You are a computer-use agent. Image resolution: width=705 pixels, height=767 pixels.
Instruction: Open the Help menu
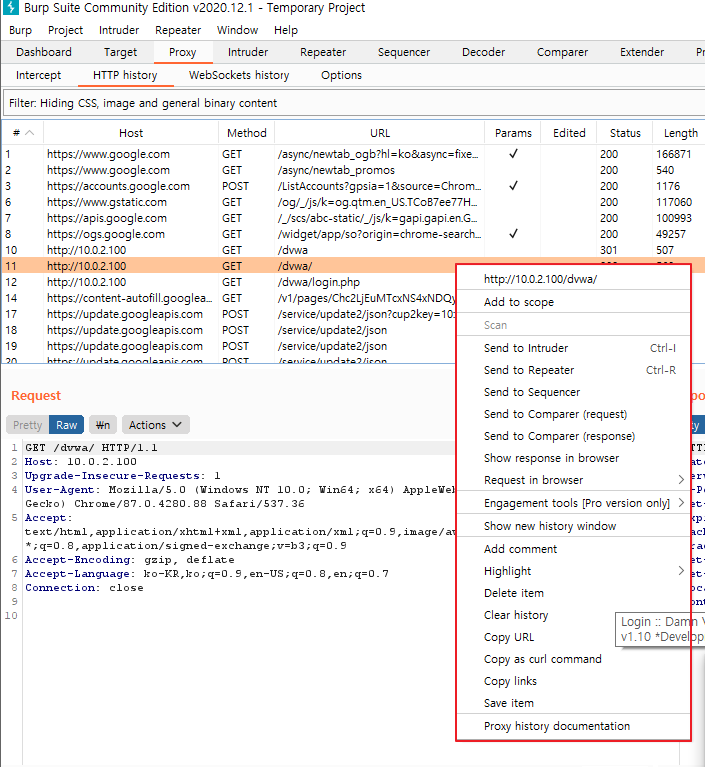click(x=286, y=30)
